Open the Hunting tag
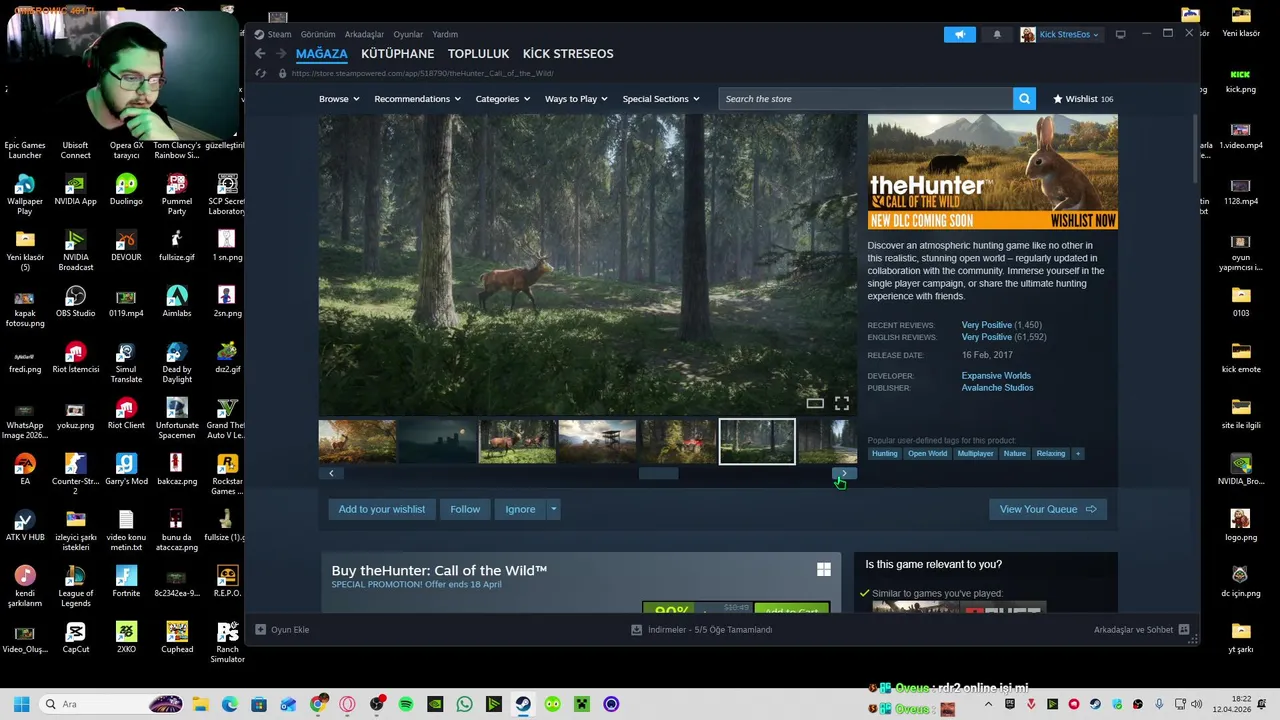This screenshot has height=720, width=1280. 884,454
